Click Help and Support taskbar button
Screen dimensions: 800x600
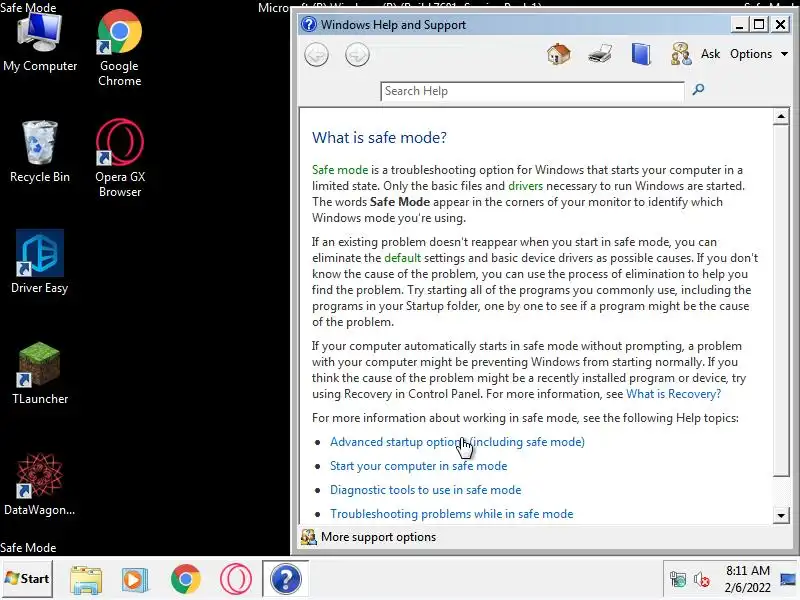tap(286, 579)
